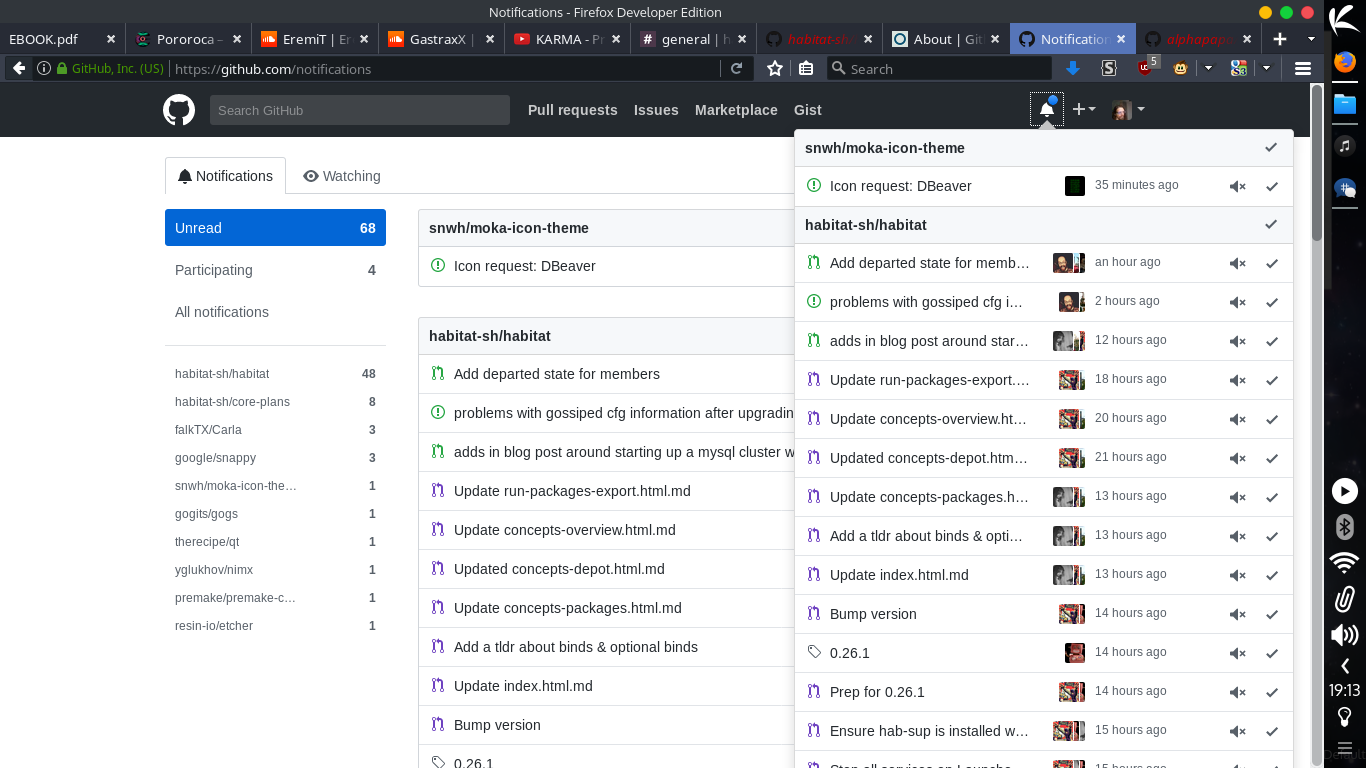Open the plus sign create new dropdown
The height and width of the screenshot is (768, 1366).
tap(1083, 109)
